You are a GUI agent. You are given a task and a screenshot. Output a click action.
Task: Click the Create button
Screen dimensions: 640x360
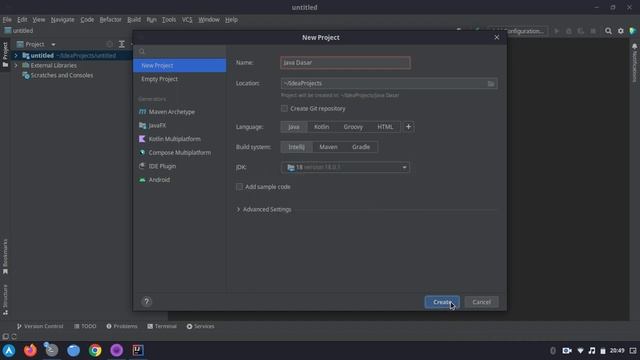tap(442, 302)
